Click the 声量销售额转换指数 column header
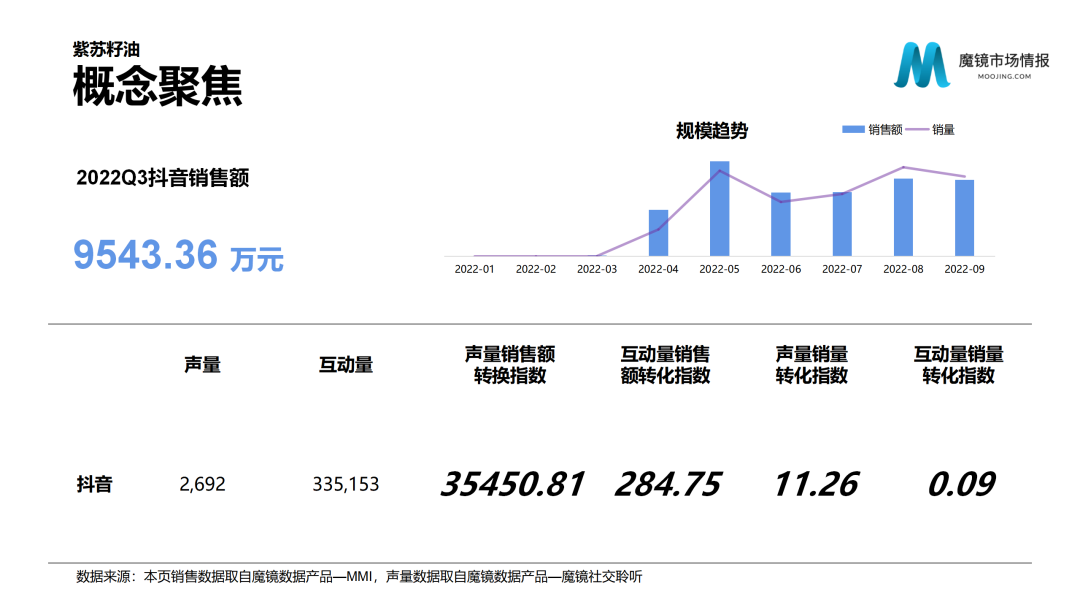This screenshot has width=1080, height=608. (x=510, y=365)
